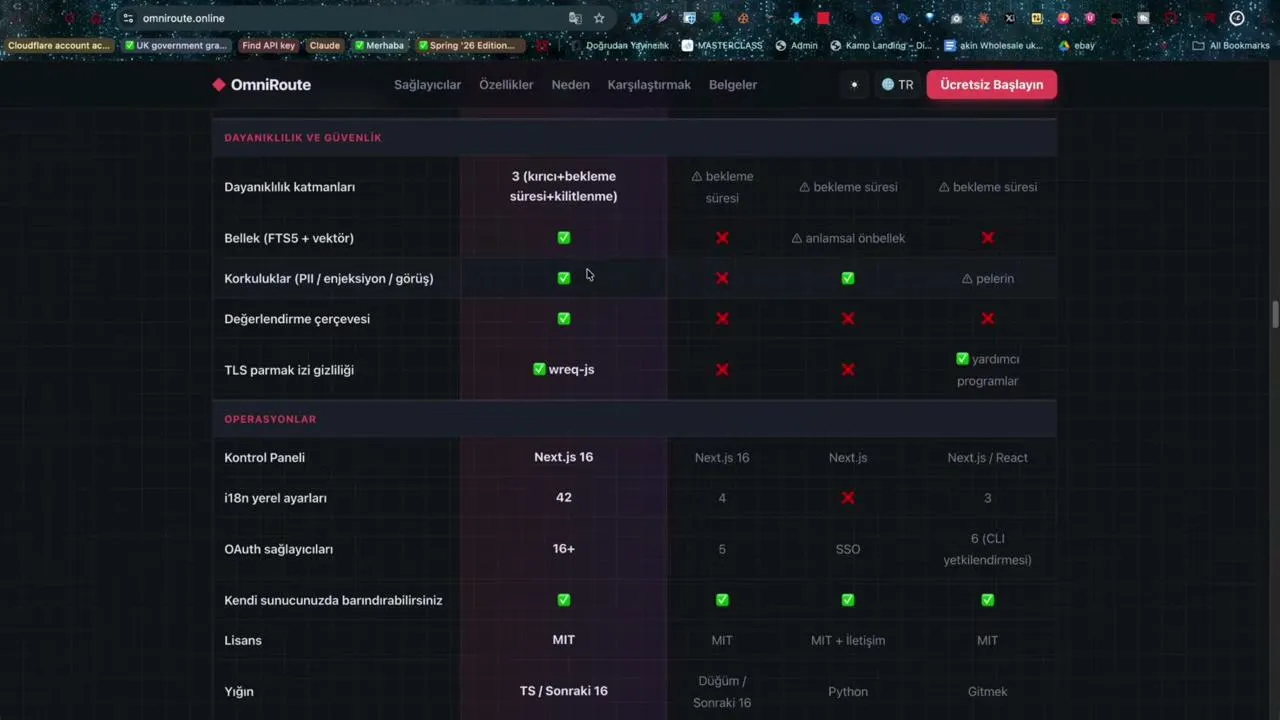Click the Kendi sunucunuzda barındırabilirsiniz label

point(333,600)
